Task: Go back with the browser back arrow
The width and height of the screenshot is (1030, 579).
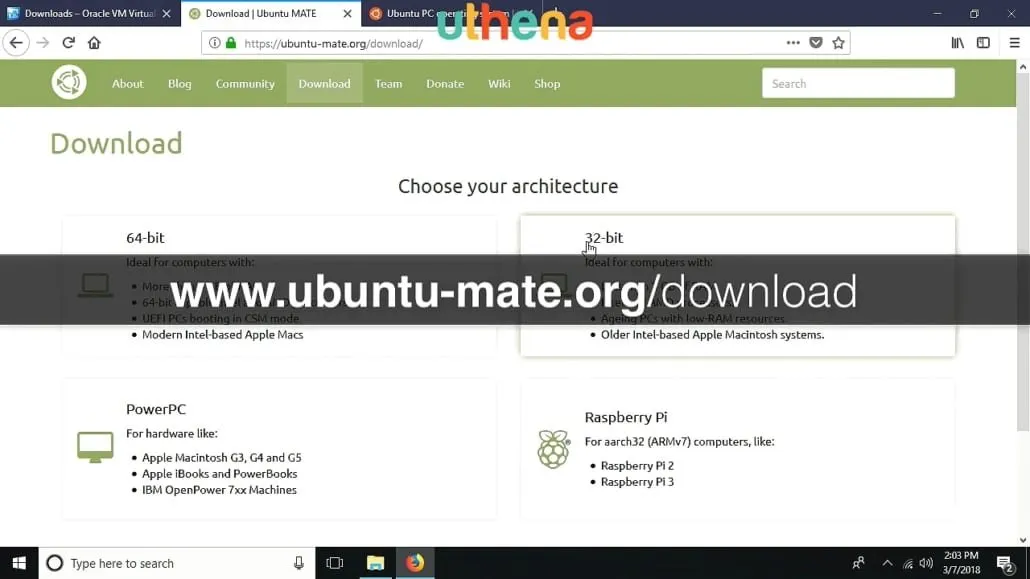Action: [x=16, y=43]
